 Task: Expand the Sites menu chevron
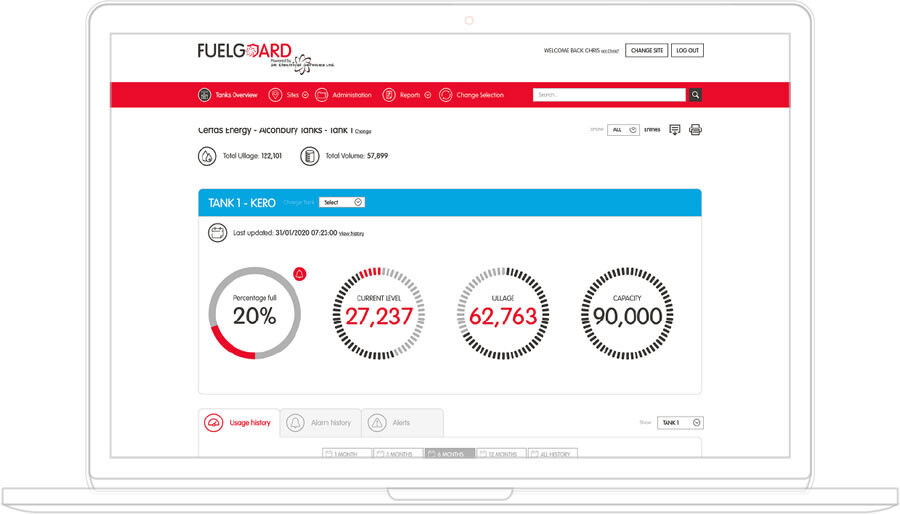pos(305,95)
